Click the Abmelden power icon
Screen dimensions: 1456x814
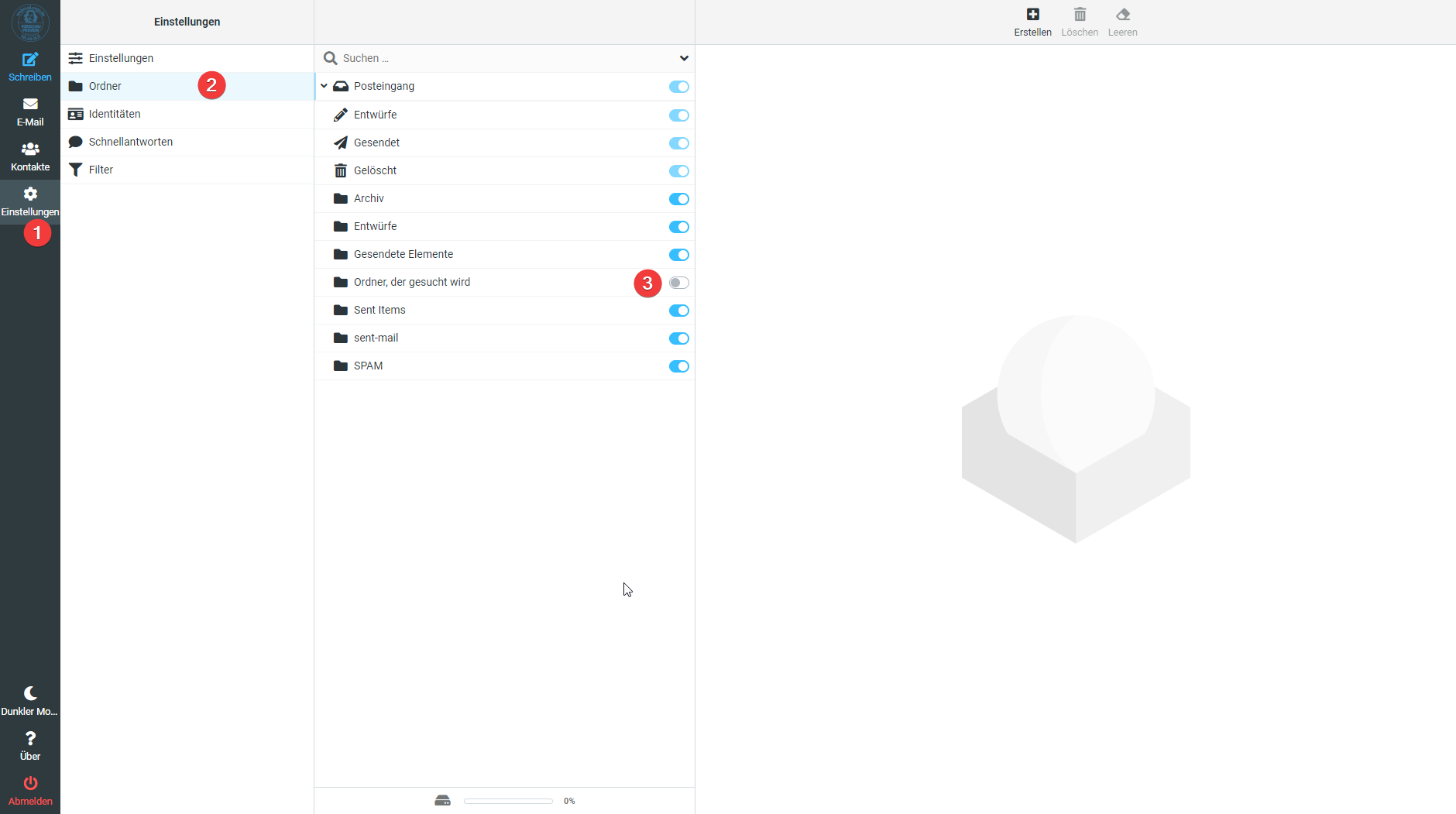[x=30, y=784]
